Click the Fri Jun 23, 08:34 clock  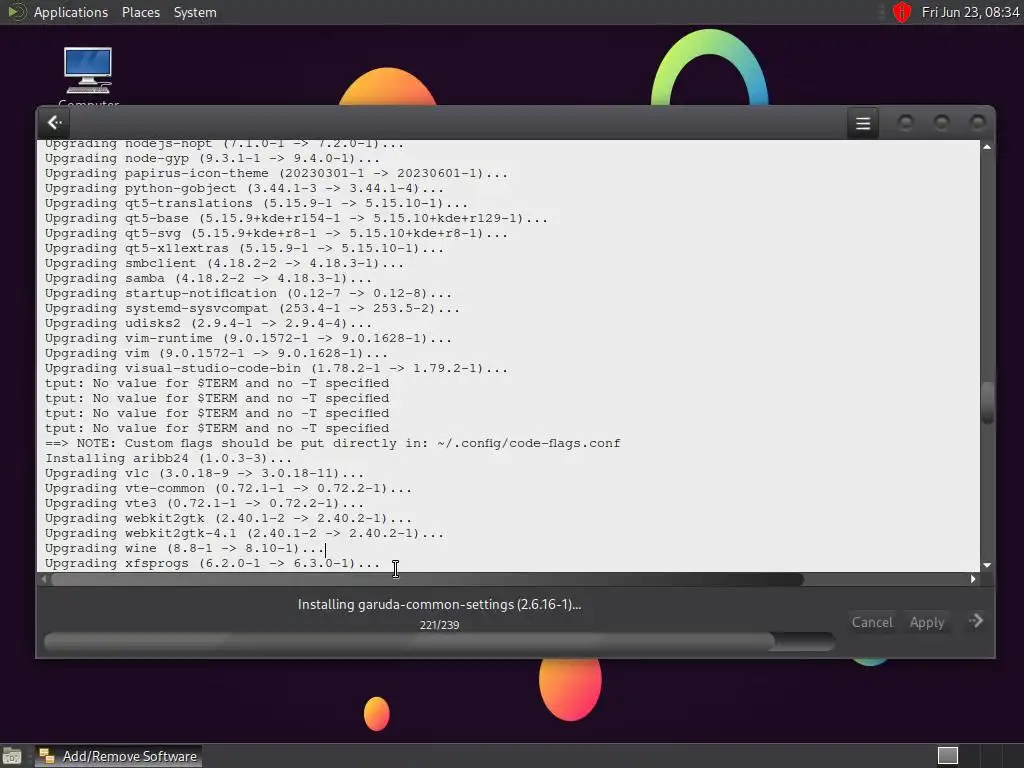tap(970, 12)
